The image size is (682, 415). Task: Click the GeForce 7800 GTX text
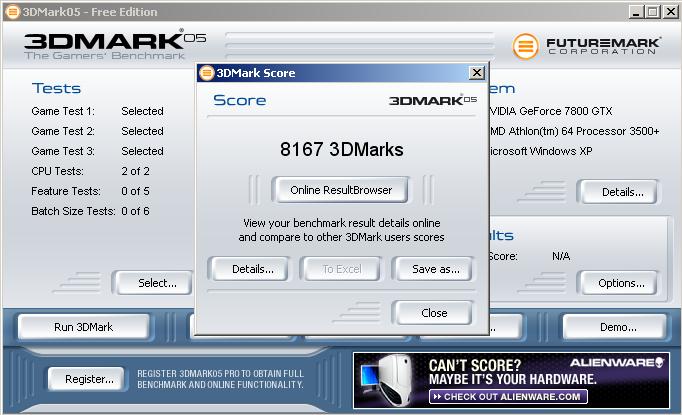tap(551, 111)
